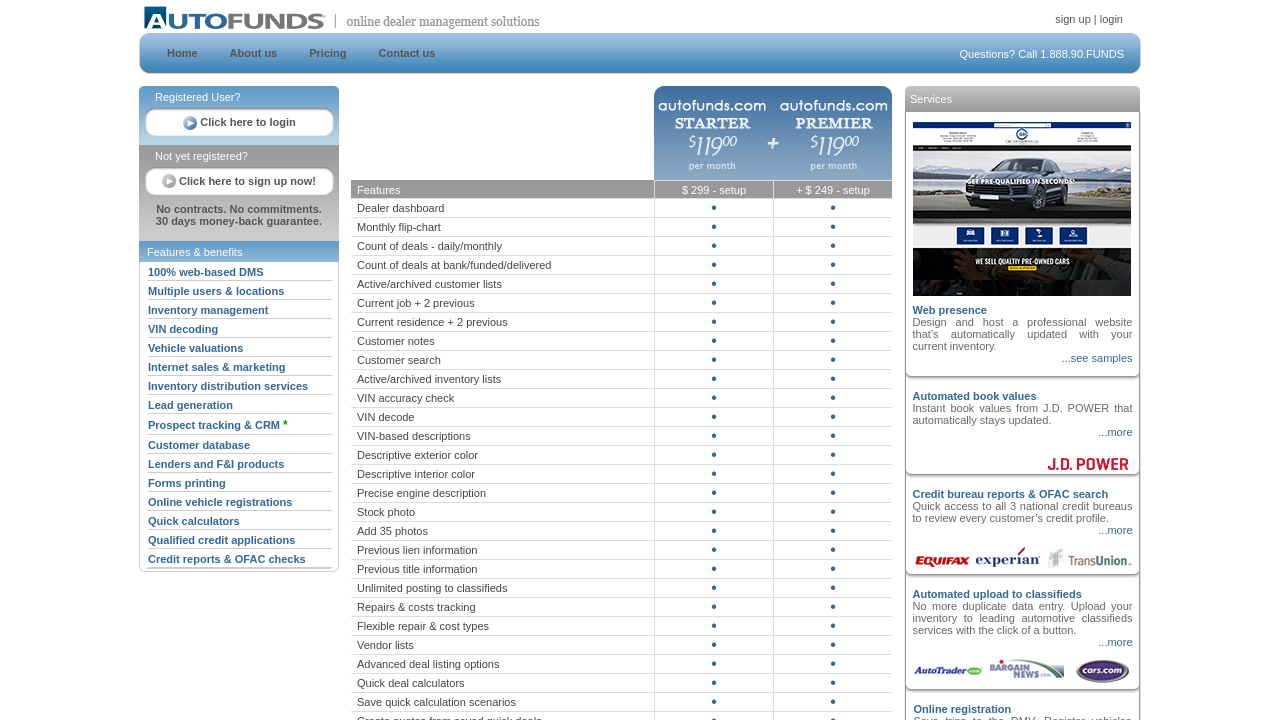1280x720 pixels.
Task: Open Prospect tracking & CRM link
Action: pyautogui.click(x=214, y=425)
